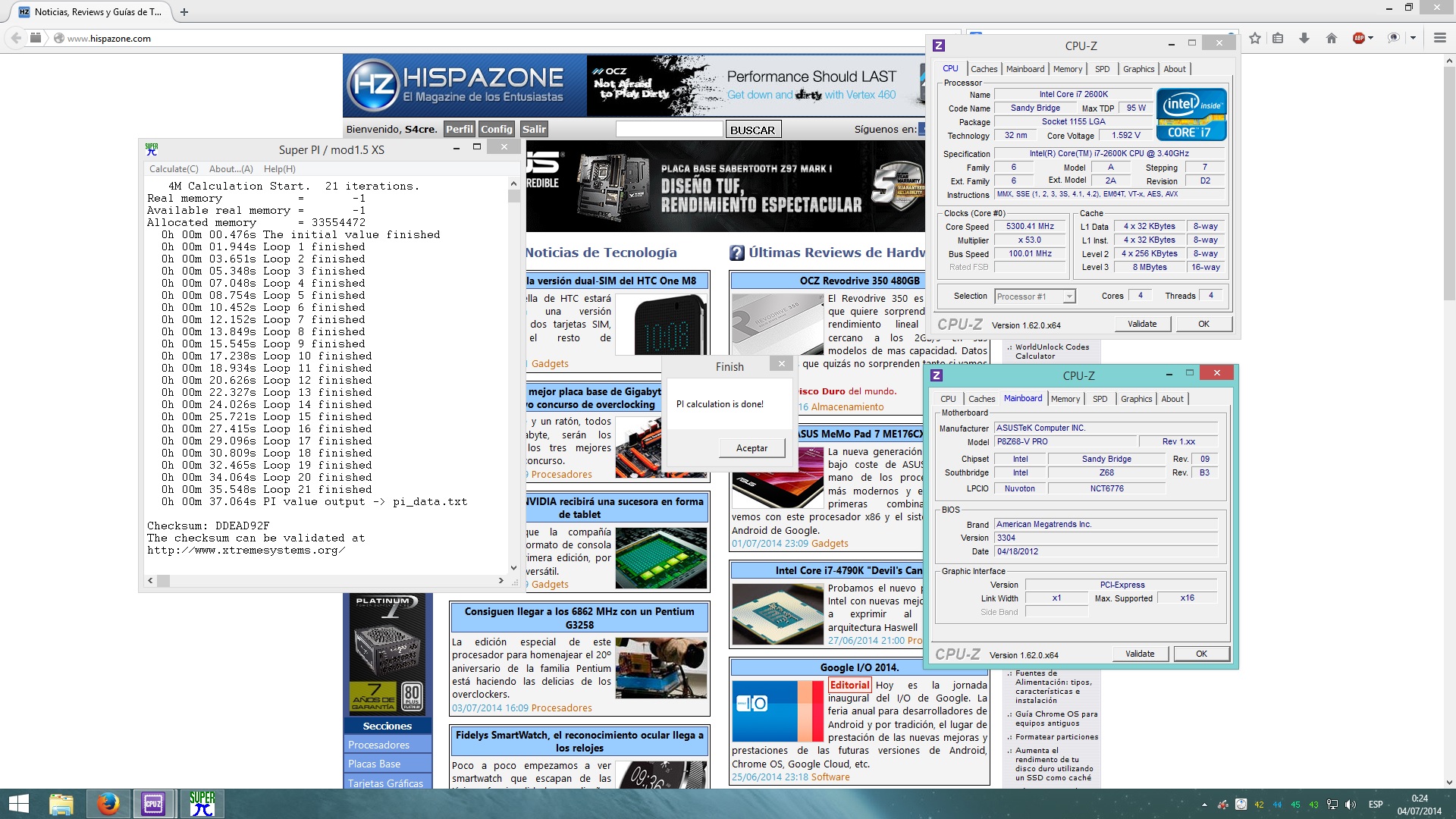Select the Memory tab in upper CPU-Z
The height and width of the screenshot is (819, 1456).
tap(1068, 69)
